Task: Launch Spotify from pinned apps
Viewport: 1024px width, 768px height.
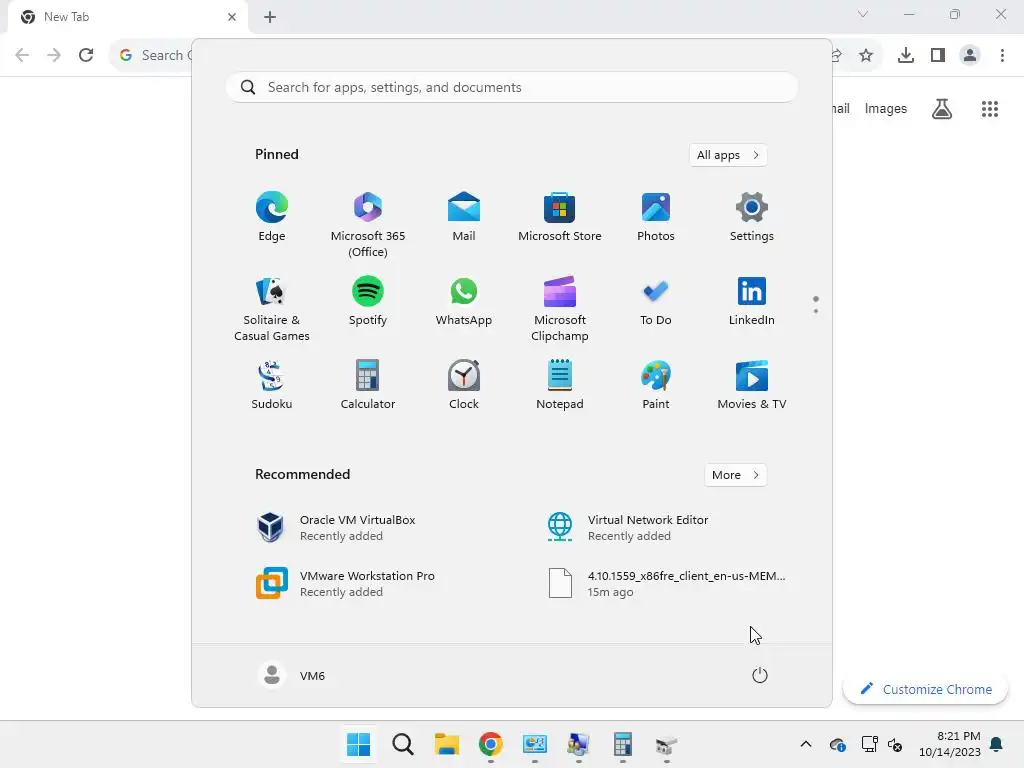Action: pyautogui.click(x=368, y=300)
